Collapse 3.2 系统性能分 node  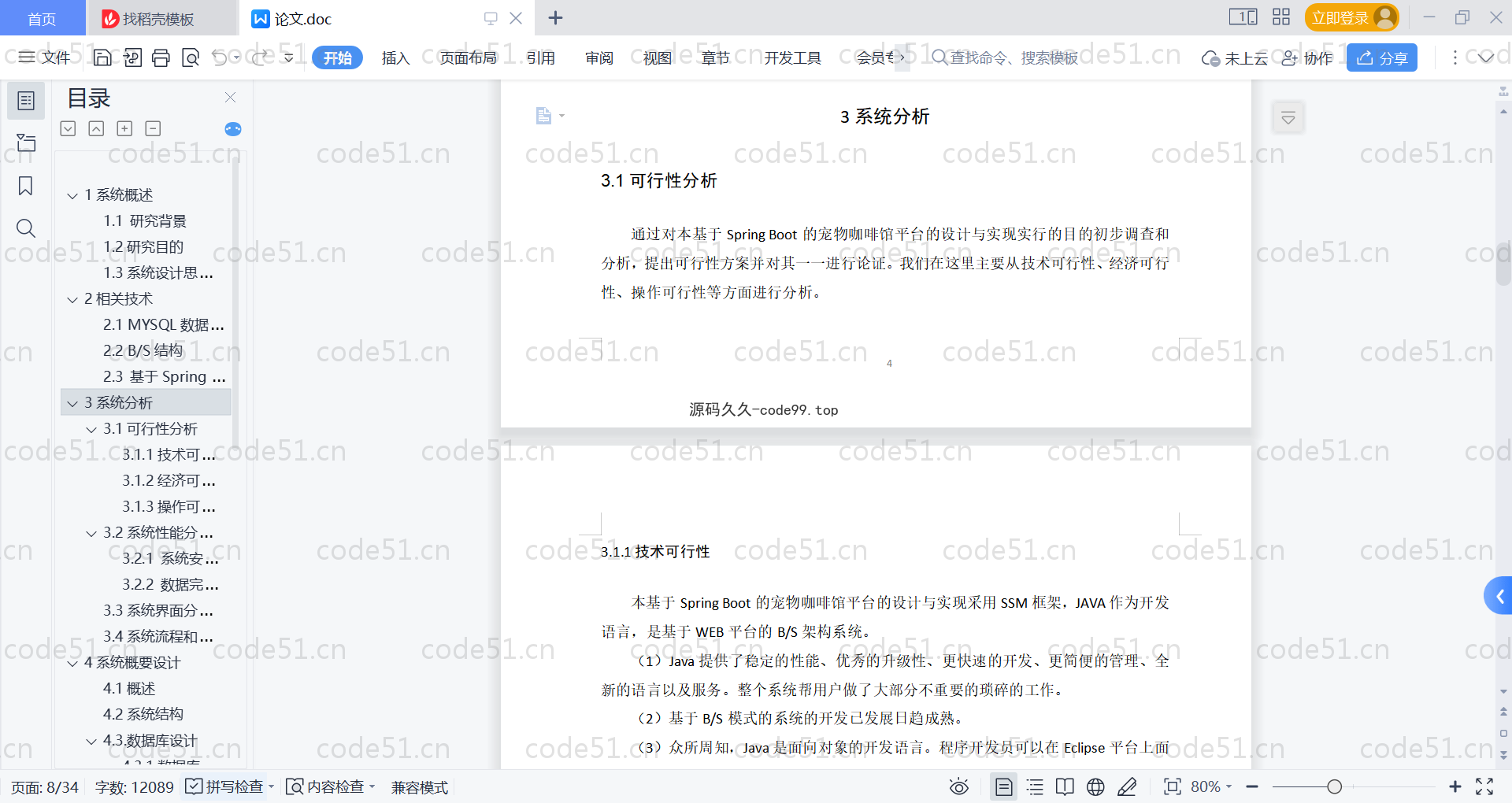click(91, 533)
